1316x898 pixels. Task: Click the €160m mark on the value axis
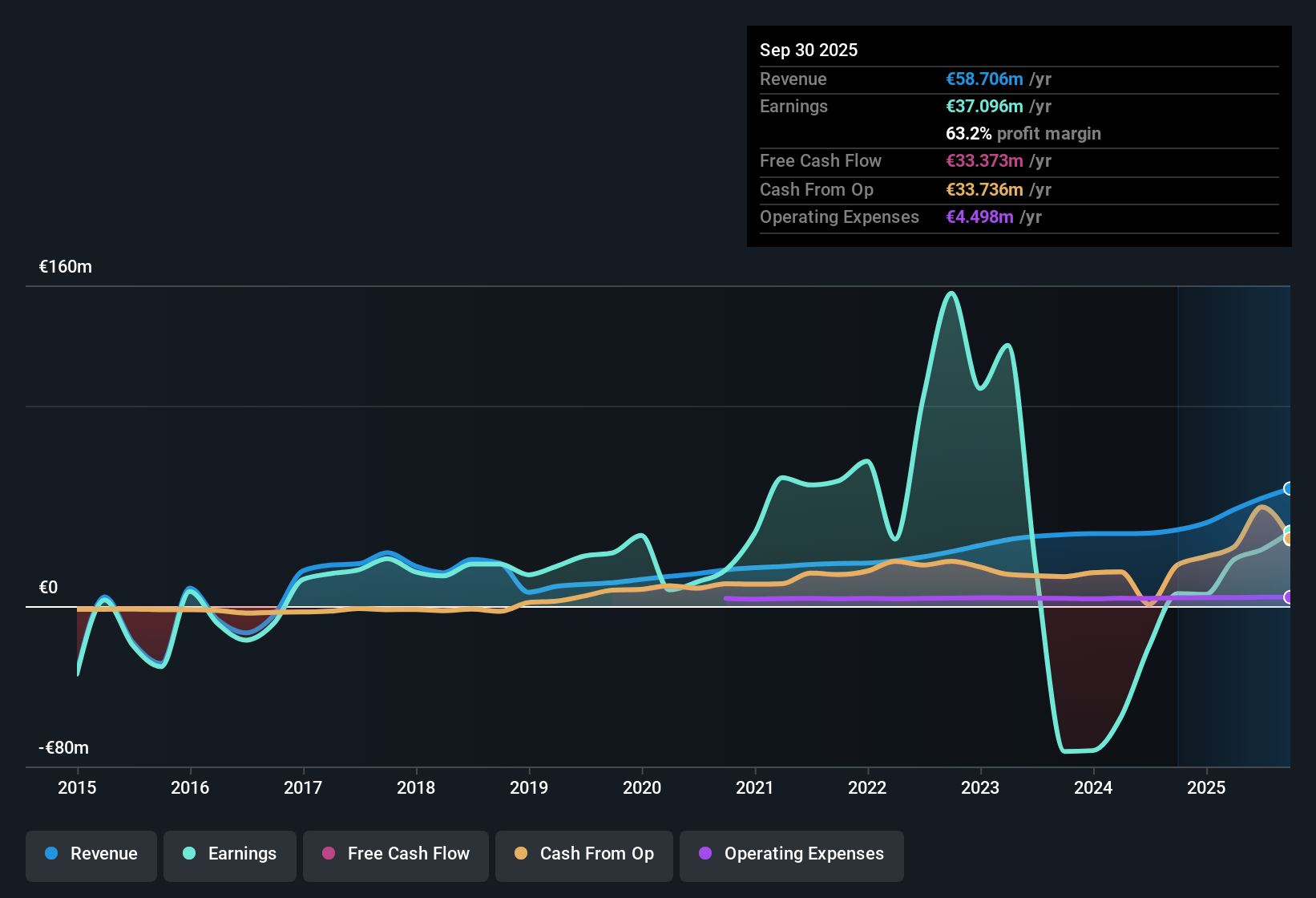tap(64, 266)
